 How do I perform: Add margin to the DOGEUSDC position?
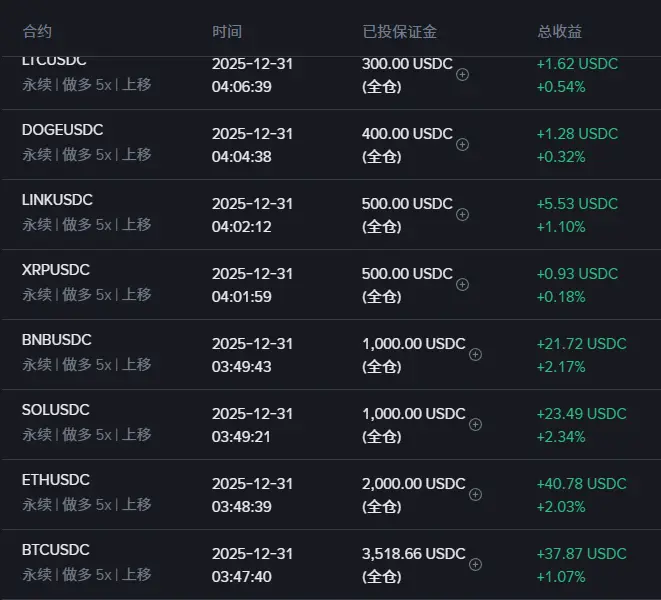[462, 144]
